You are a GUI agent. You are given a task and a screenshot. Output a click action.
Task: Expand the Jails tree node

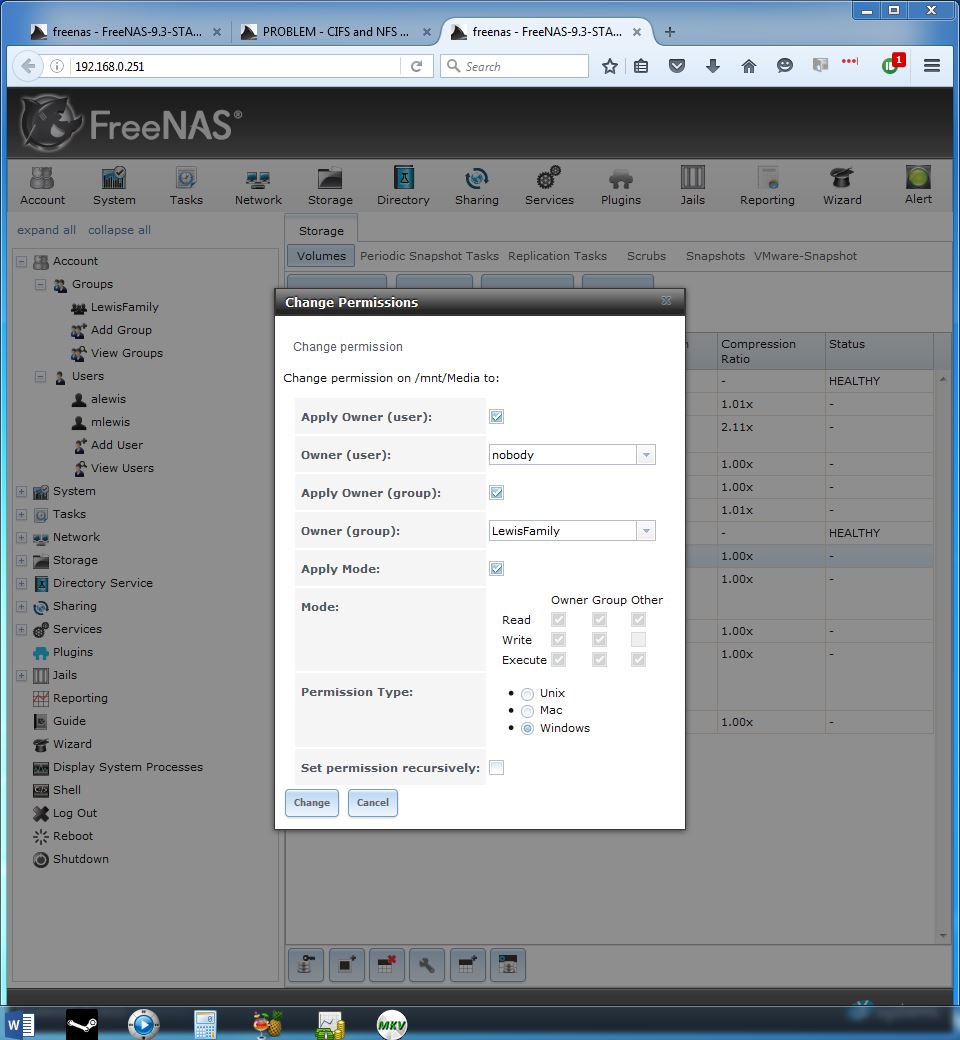click(x=21, y=675)
